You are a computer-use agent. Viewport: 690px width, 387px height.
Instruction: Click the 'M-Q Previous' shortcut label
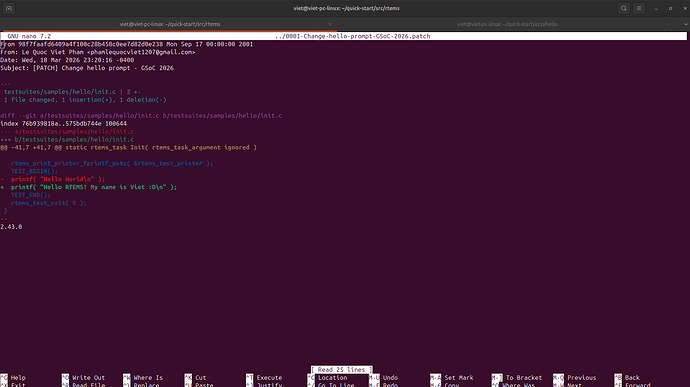pyautogui.click(x=574, y=377)
